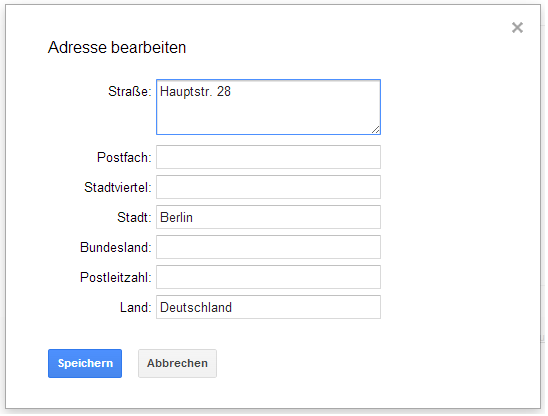The height and width of the screenshot is (416, 548).
Task: Select the 'Stadtviertel:' label
Action: 118,187
